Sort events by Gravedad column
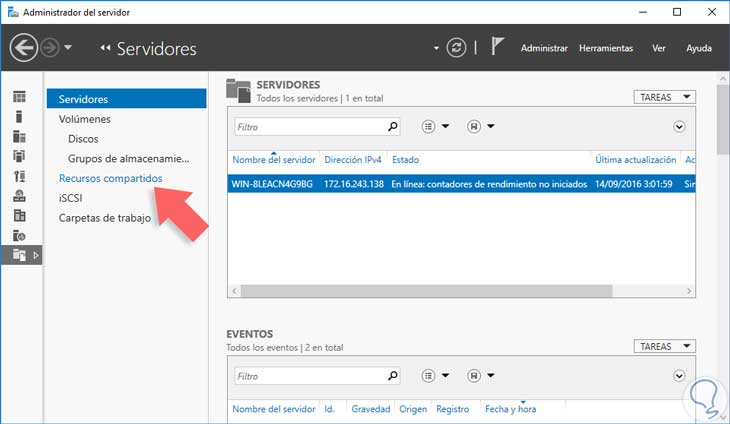The height and width of the screenshot is (424, 730). click(x=371, y=409)
